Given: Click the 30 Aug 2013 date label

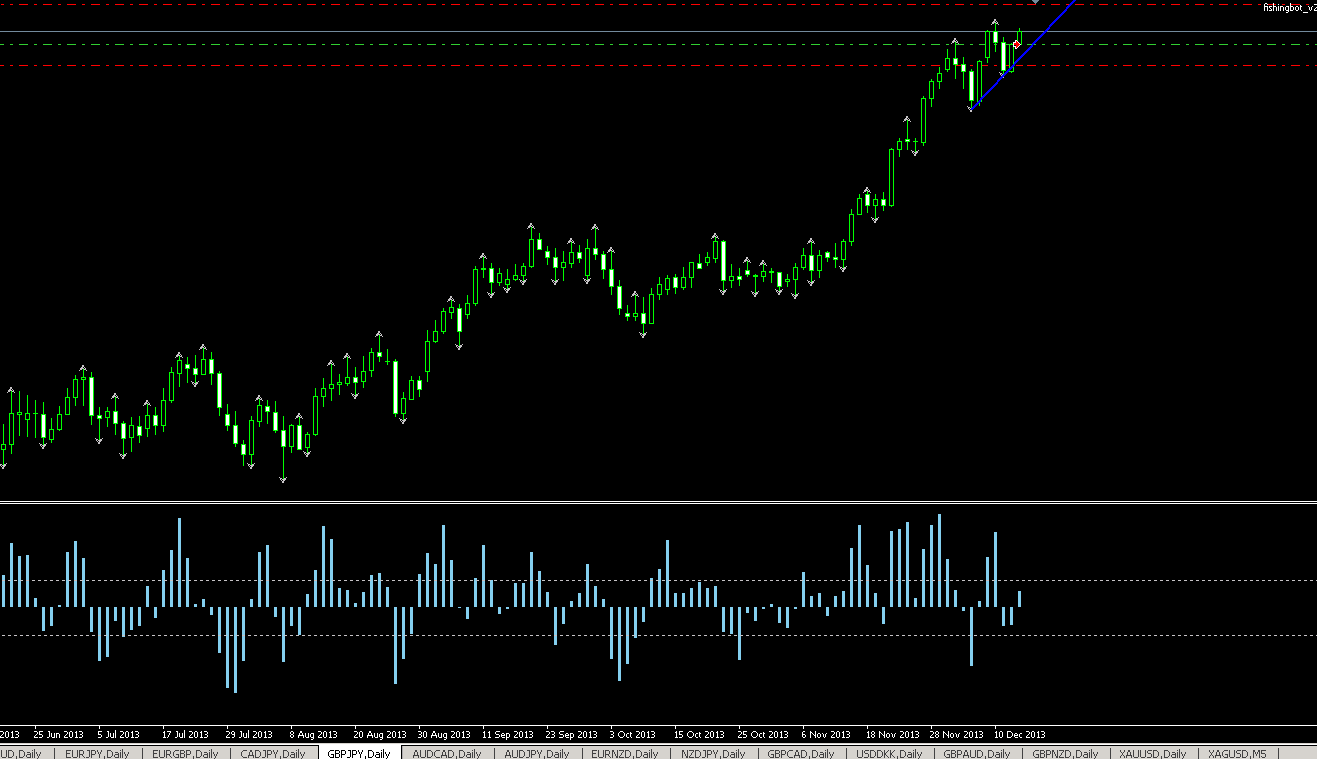Looking at the screenshot, I should (444, 733).
